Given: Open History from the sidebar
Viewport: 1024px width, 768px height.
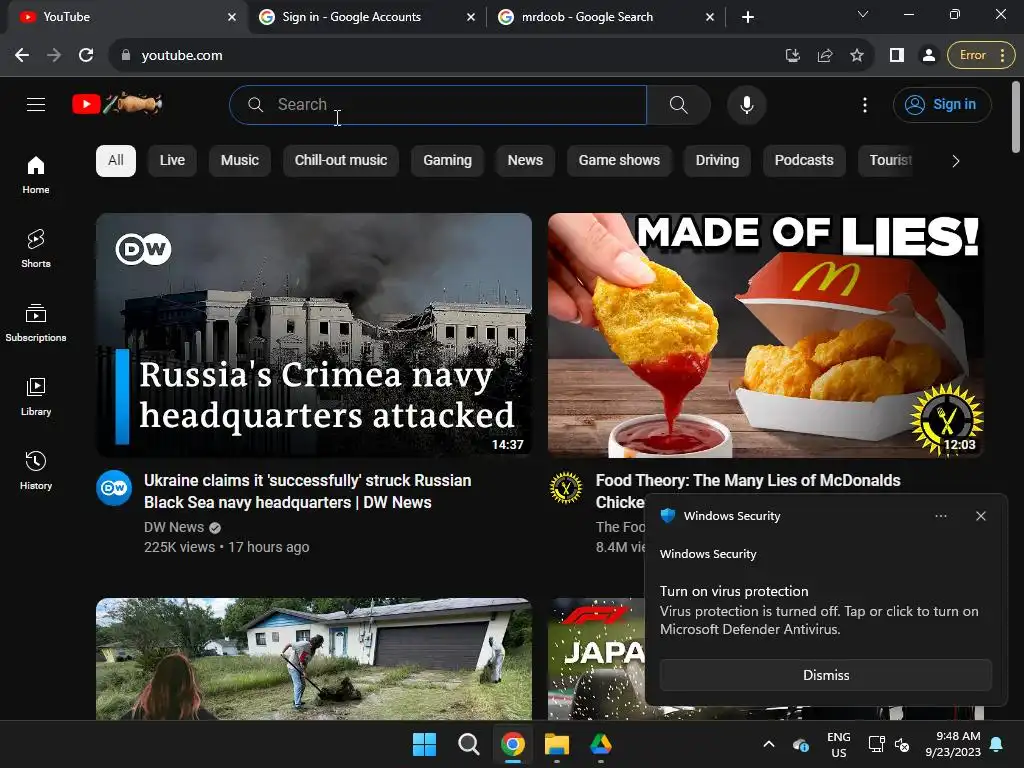Looking at the screenshot, I should 36,470.
